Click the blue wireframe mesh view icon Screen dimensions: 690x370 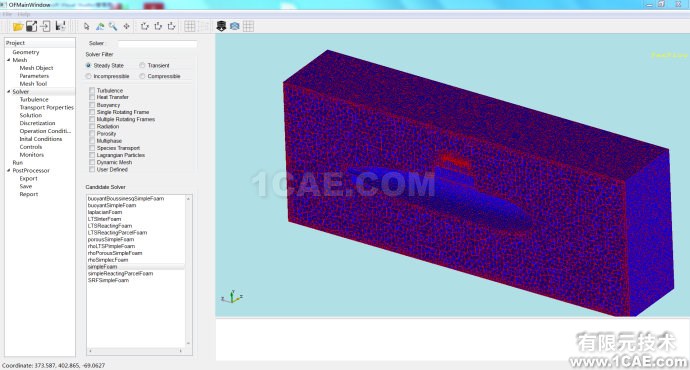pos(235,26)
